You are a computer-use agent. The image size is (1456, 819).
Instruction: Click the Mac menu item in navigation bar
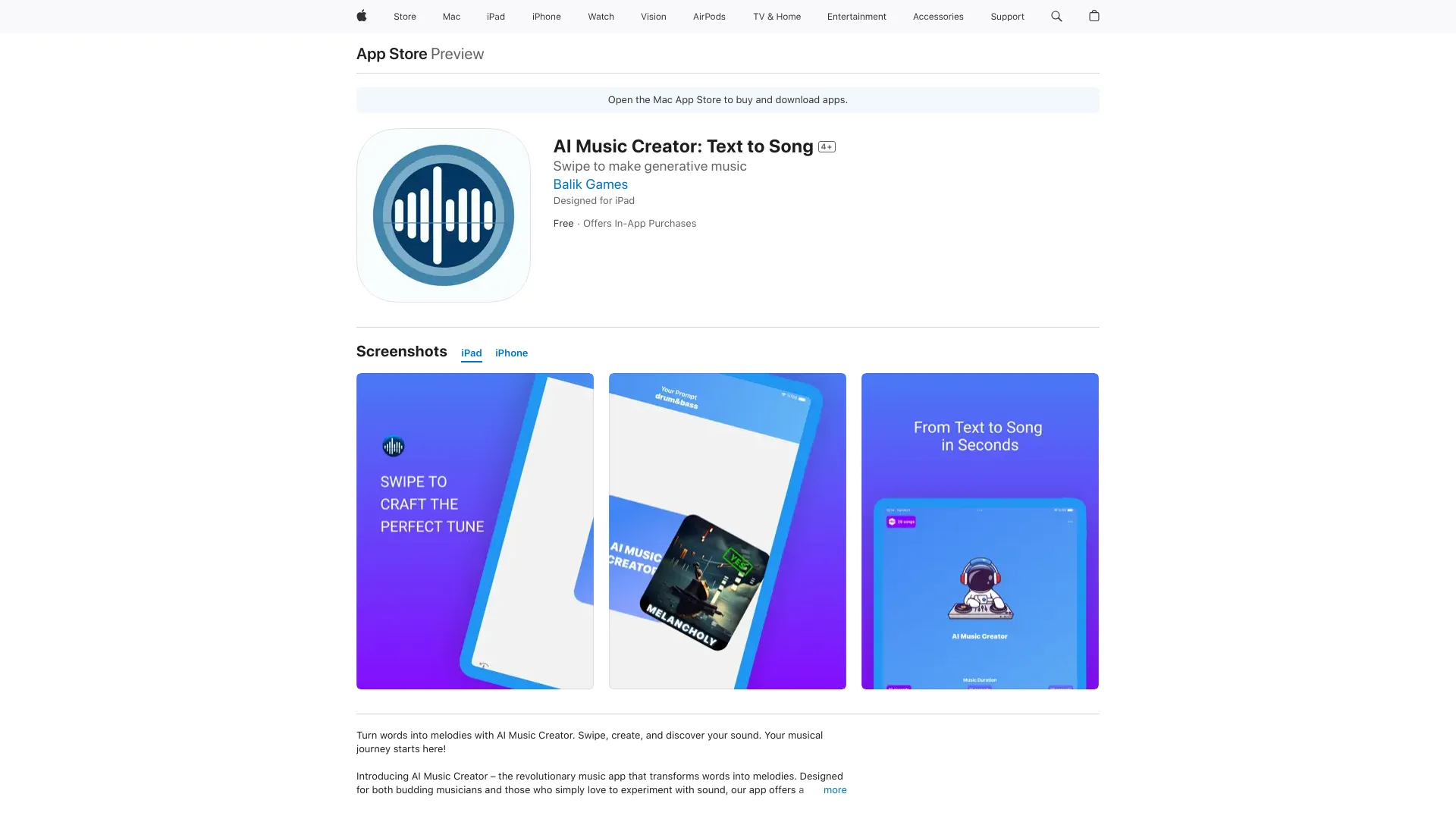coord(451,17)
